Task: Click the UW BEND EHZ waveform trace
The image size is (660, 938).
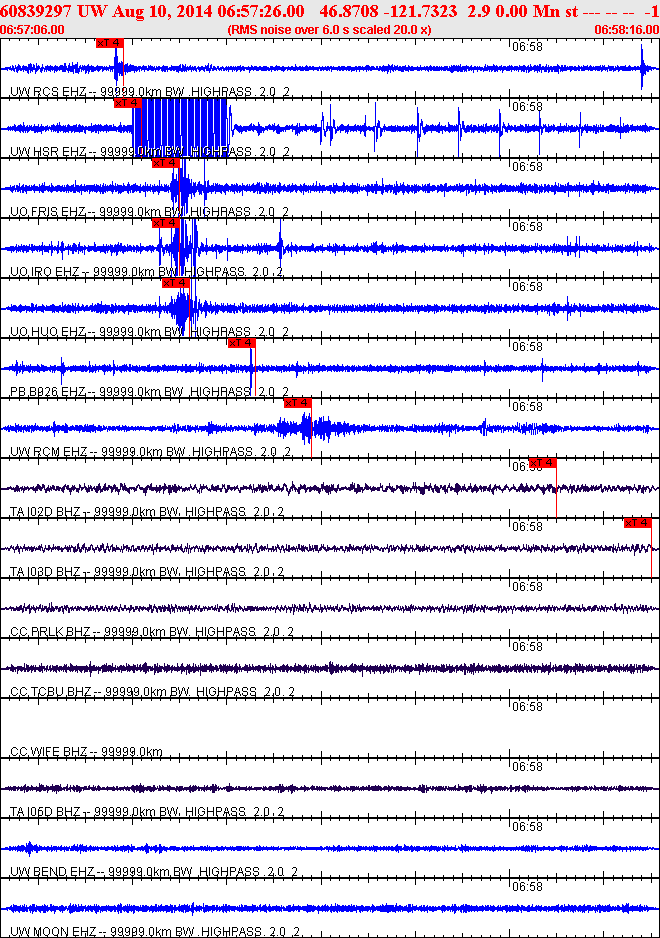Action: 330,848
